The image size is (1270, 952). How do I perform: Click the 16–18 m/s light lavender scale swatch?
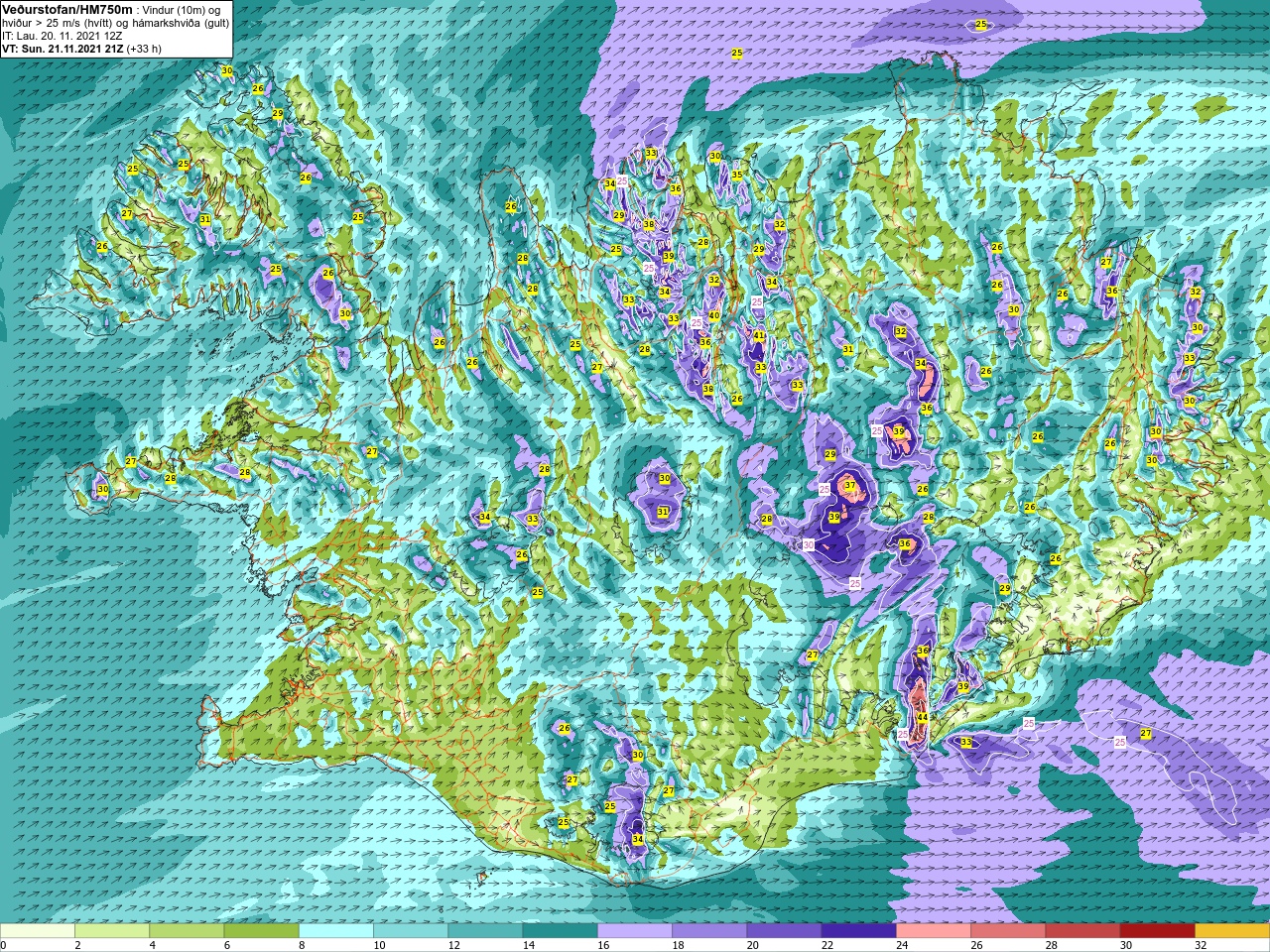coord(635,931)
